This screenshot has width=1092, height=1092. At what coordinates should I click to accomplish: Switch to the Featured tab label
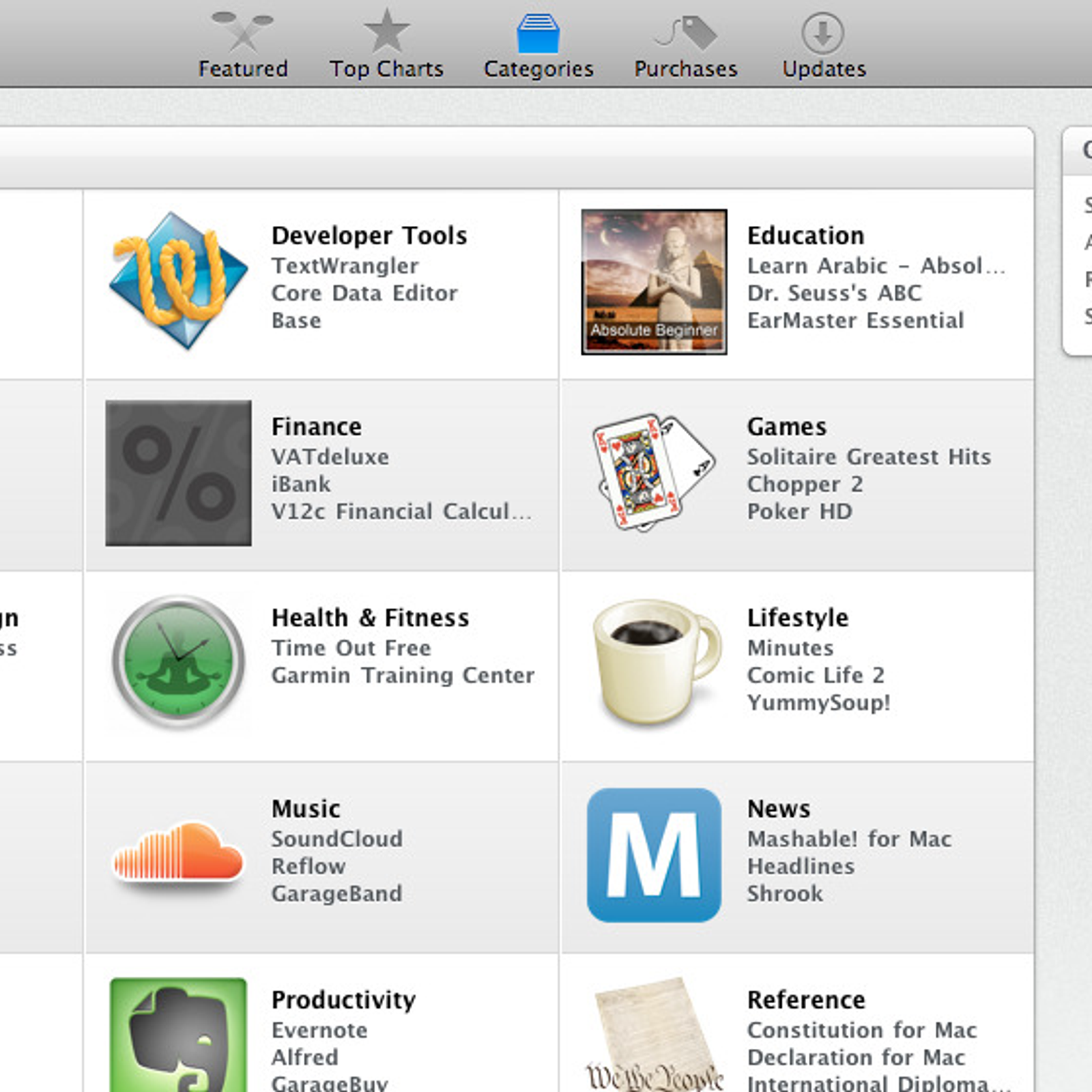(243, 69)
